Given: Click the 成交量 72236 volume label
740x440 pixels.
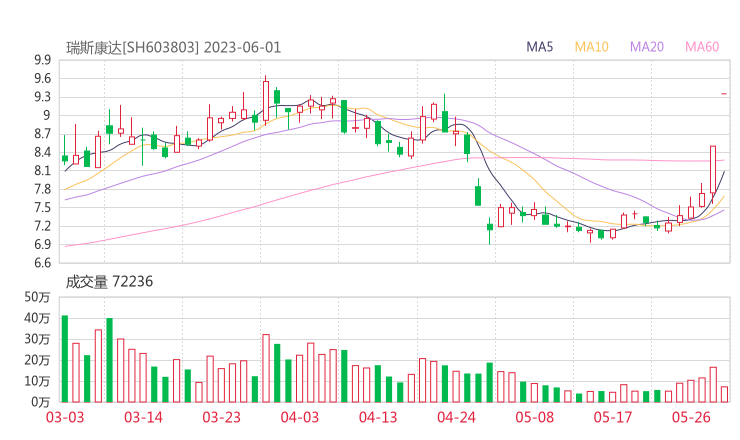Looking at the screenshot, I should pos(109,282).
